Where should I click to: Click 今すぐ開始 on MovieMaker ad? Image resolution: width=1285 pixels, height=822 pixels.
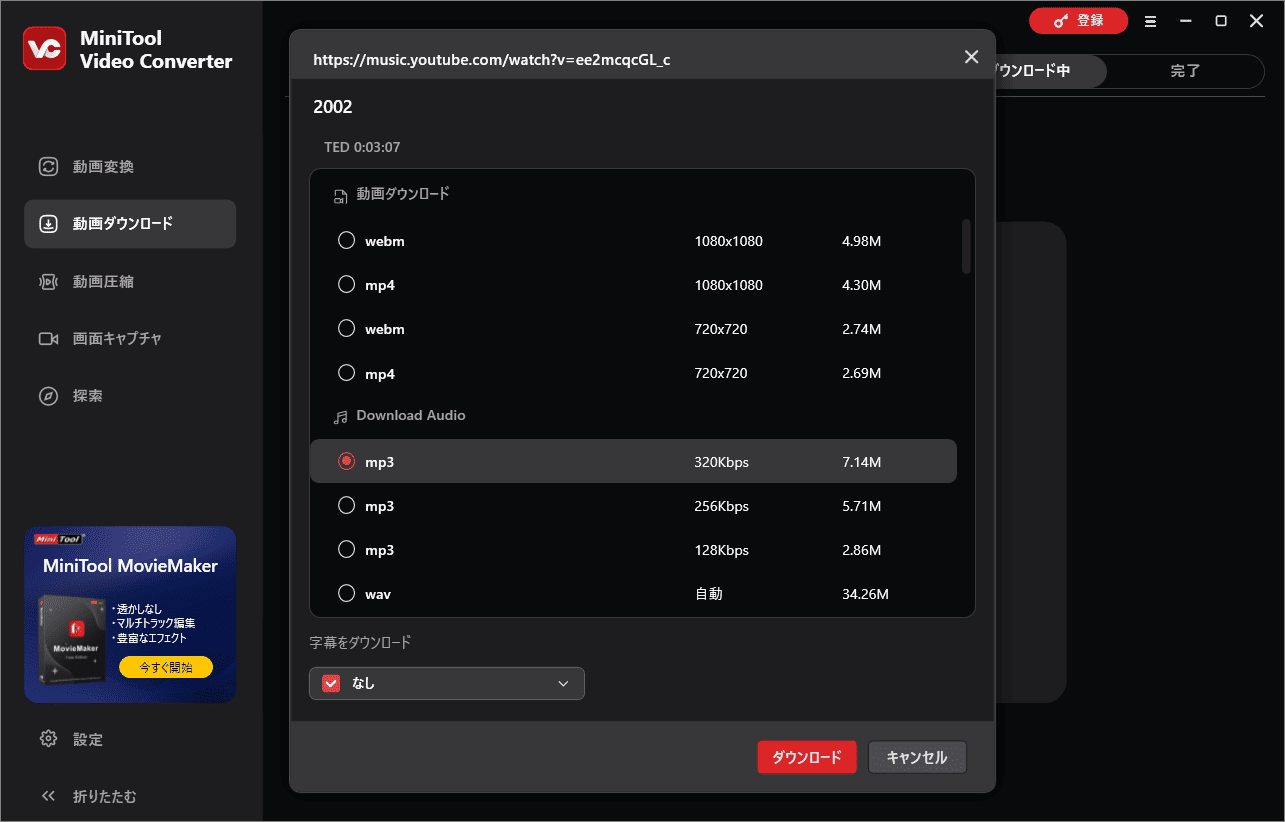point(165,666)
